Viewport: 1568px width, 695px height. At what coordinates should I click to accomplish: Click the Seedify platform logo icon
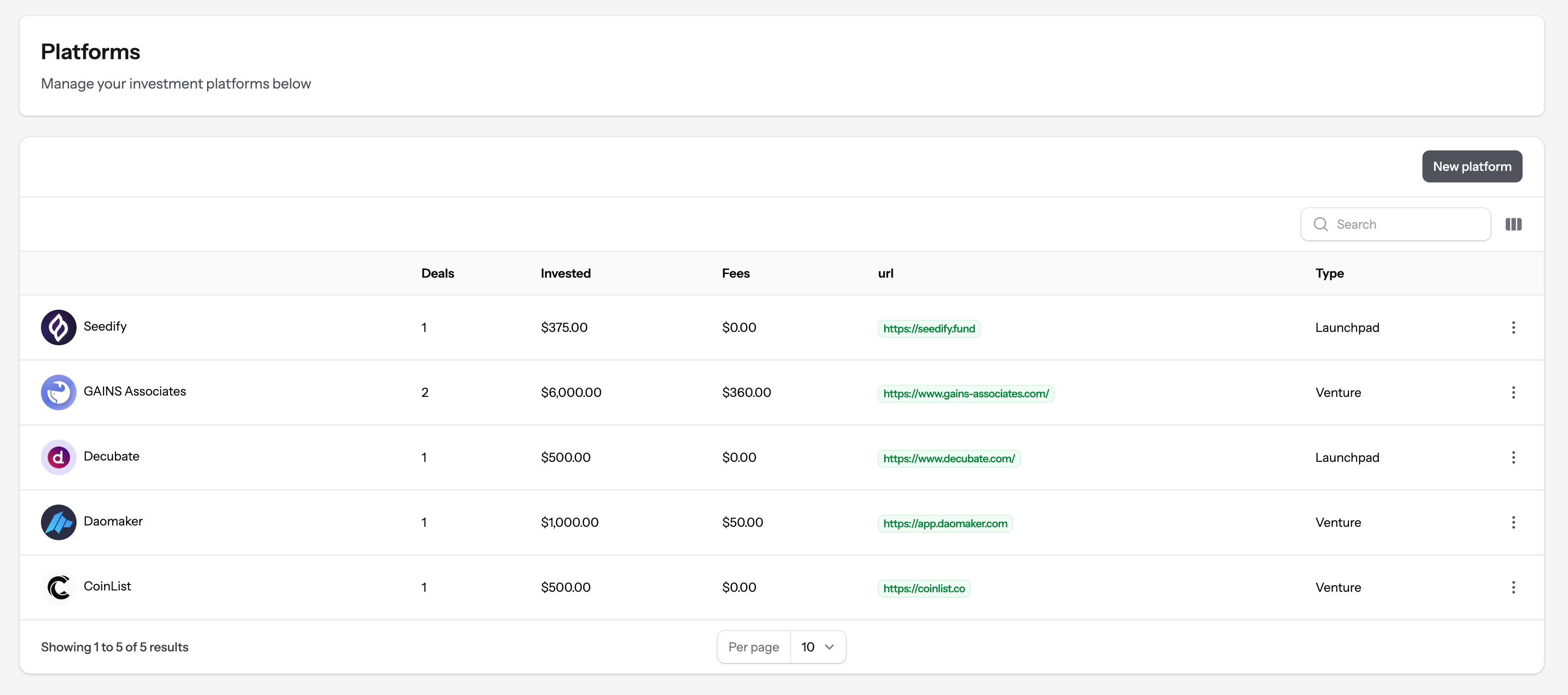click(58, 327)
